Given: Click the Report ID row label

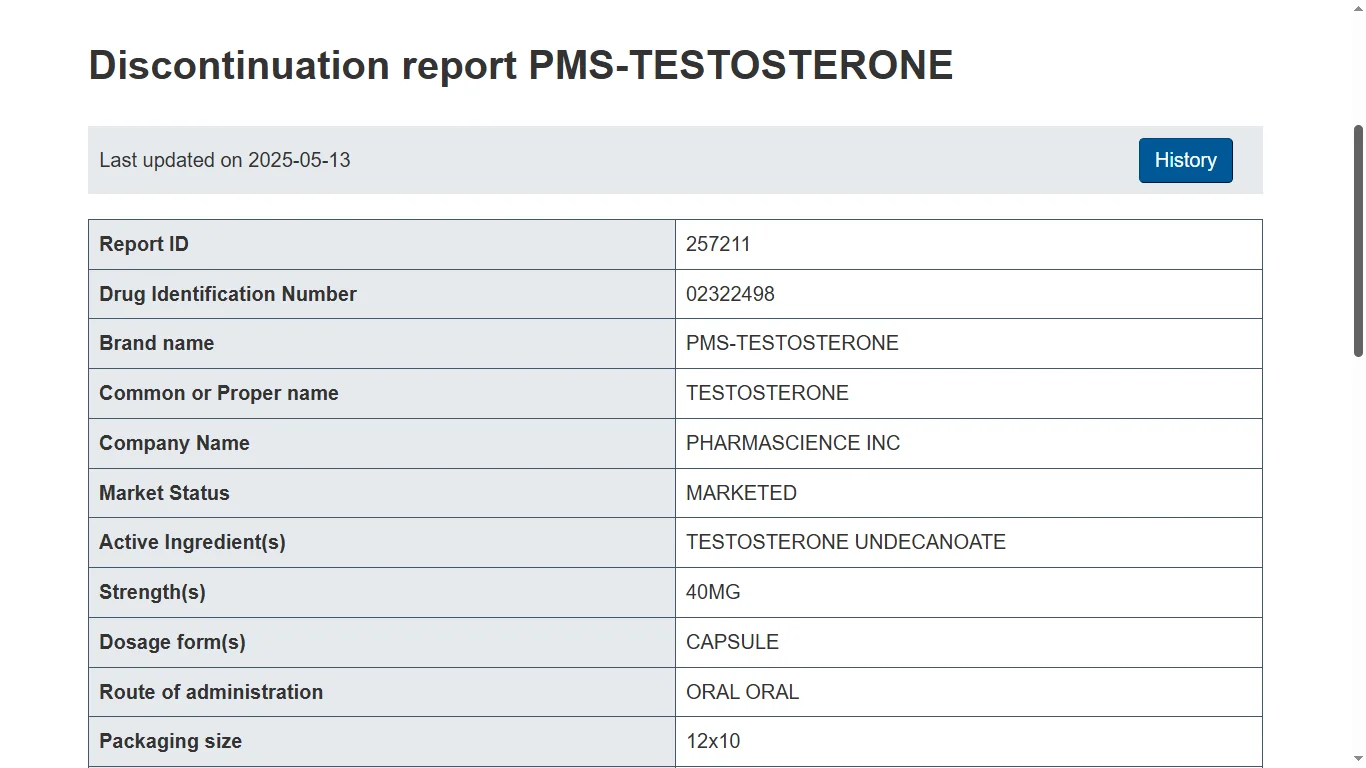Looking at the screenshot, I should click(x=144, y=244).
